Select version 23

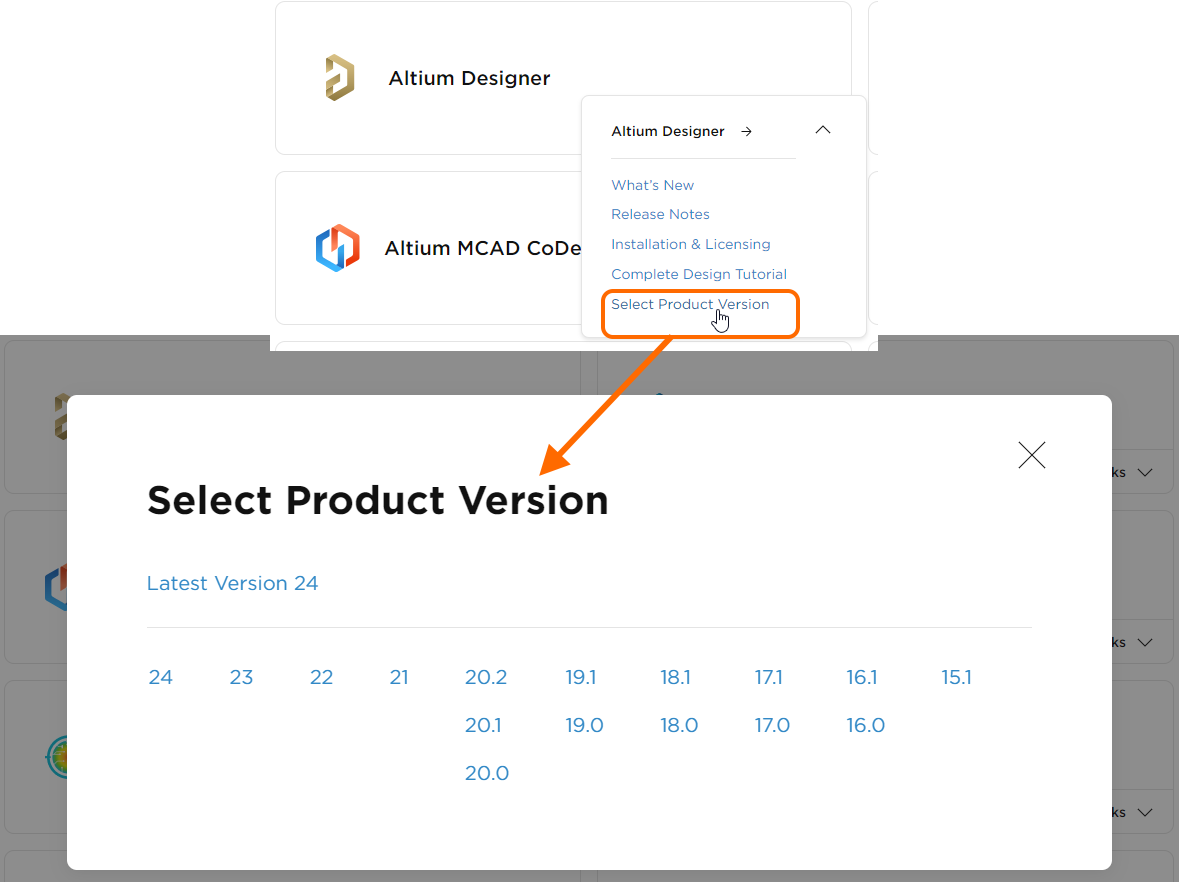(x=241, y=677)
